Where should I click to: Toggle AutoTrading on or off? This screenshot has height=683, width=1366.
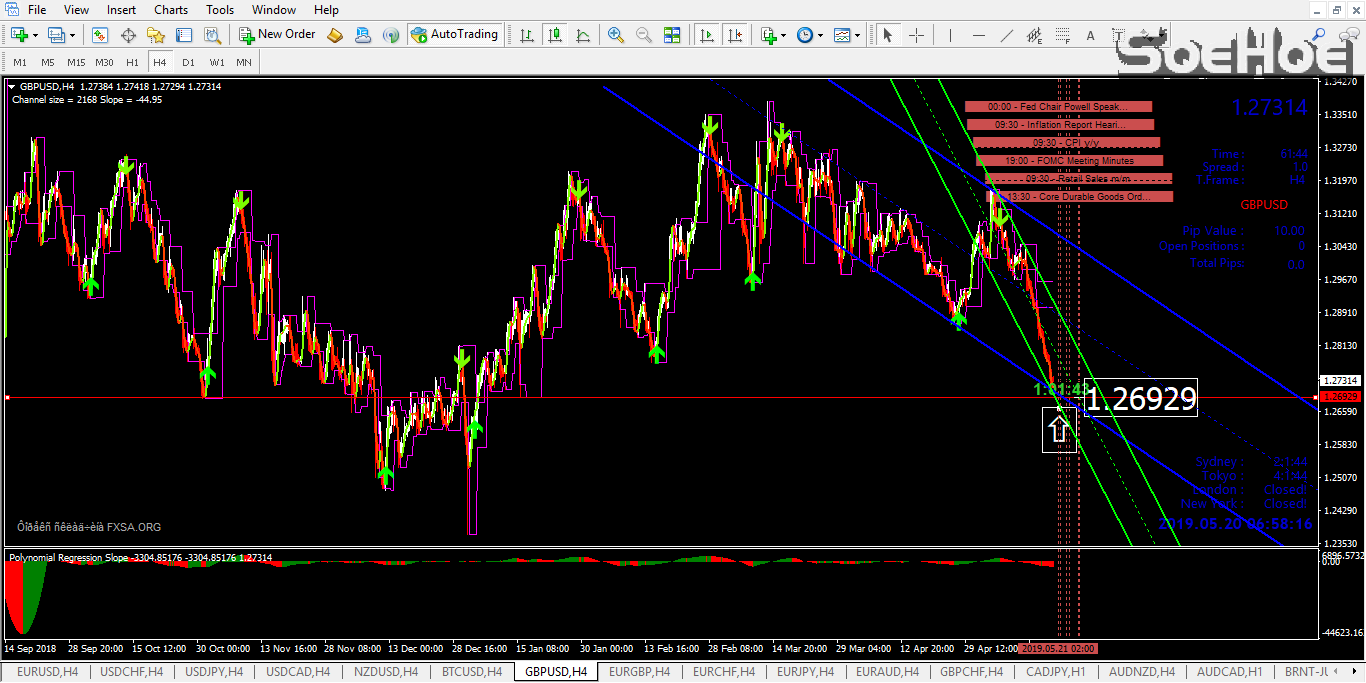(x=455, y=33)
